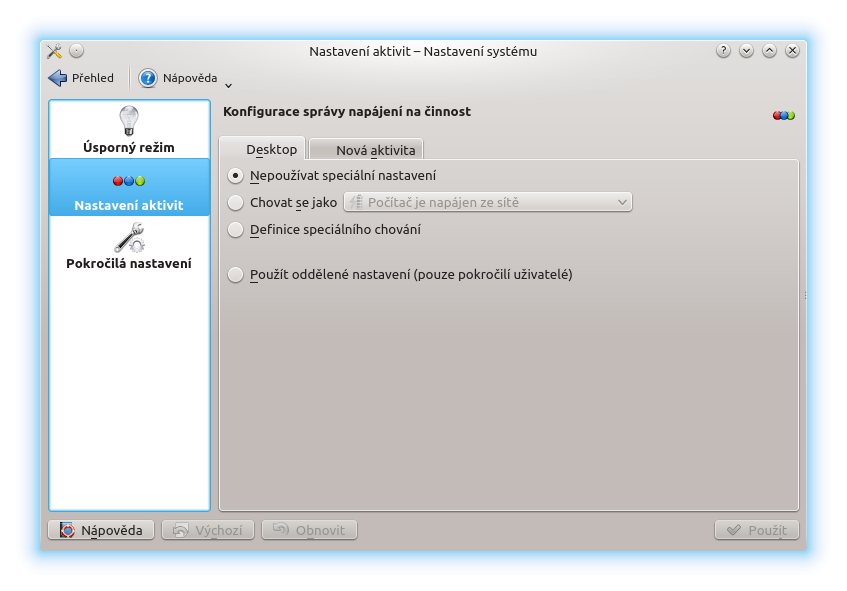Click the blue question mark Nápověda toolbar icon
Viewport: 847px width, 591px height.
tap(147, 78)
